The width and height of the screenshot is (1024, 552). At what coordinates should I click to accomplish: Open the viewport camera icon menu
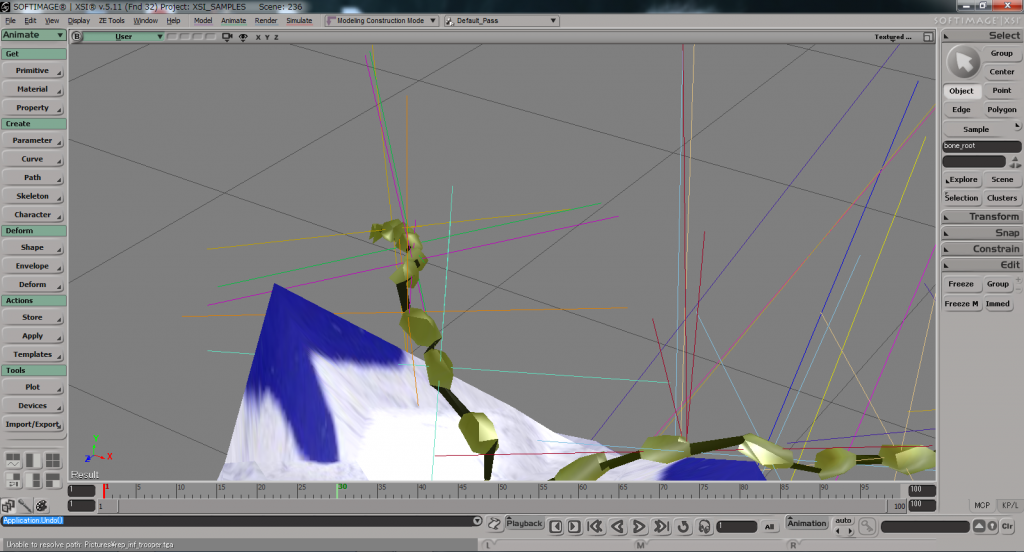[x=227, y=37]
